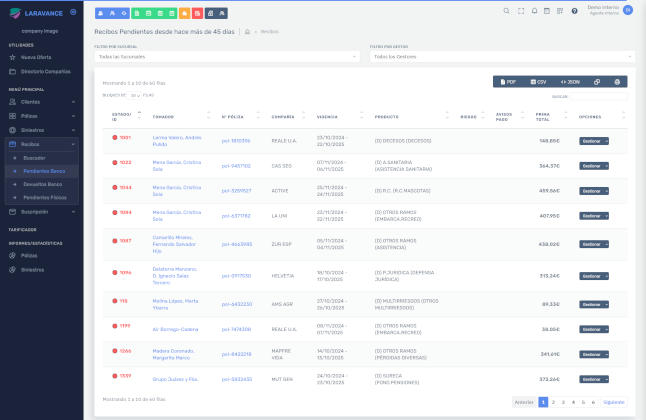646x420 pixels.
Task: Open the 'Todas las Sucursales' dropdown
Action: [x=225, y=56]
